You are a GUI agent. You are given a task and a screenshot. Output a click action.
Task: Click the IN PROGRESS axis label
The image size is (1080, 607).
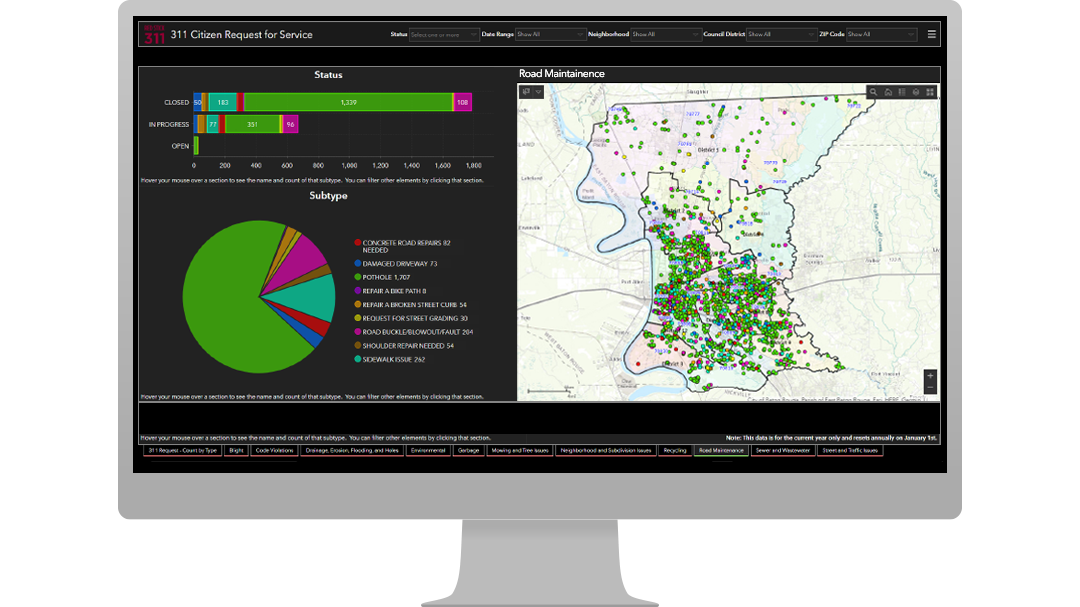click(169, 125)
